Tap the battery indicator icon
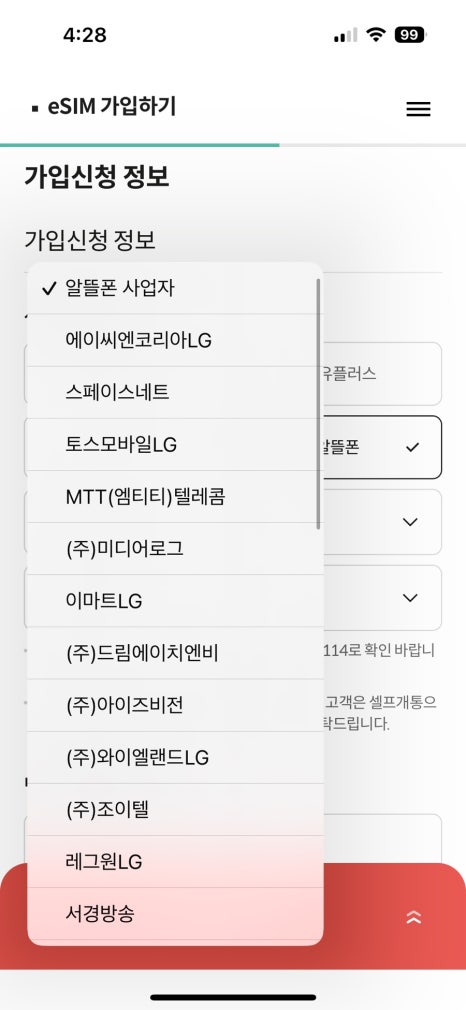Viewport: 466px width, 1010px height. 411,35
